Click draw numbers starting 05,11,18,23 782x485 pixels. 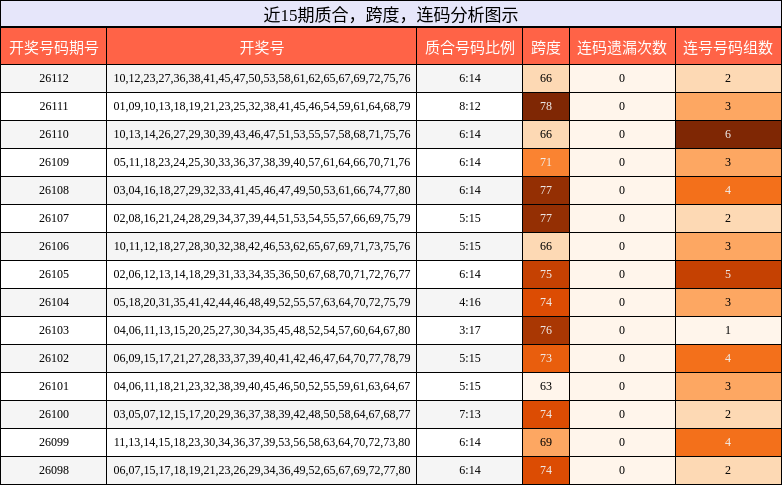pyautogui.click(x=262, y=162)
